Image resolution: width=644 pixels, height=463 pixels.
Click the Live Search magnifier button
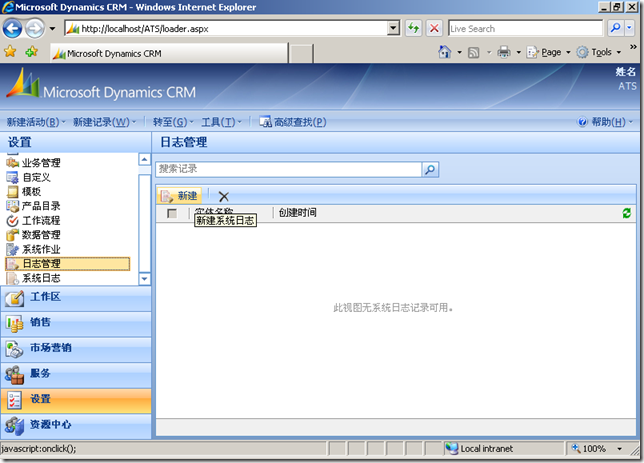(x=615, y=28)
